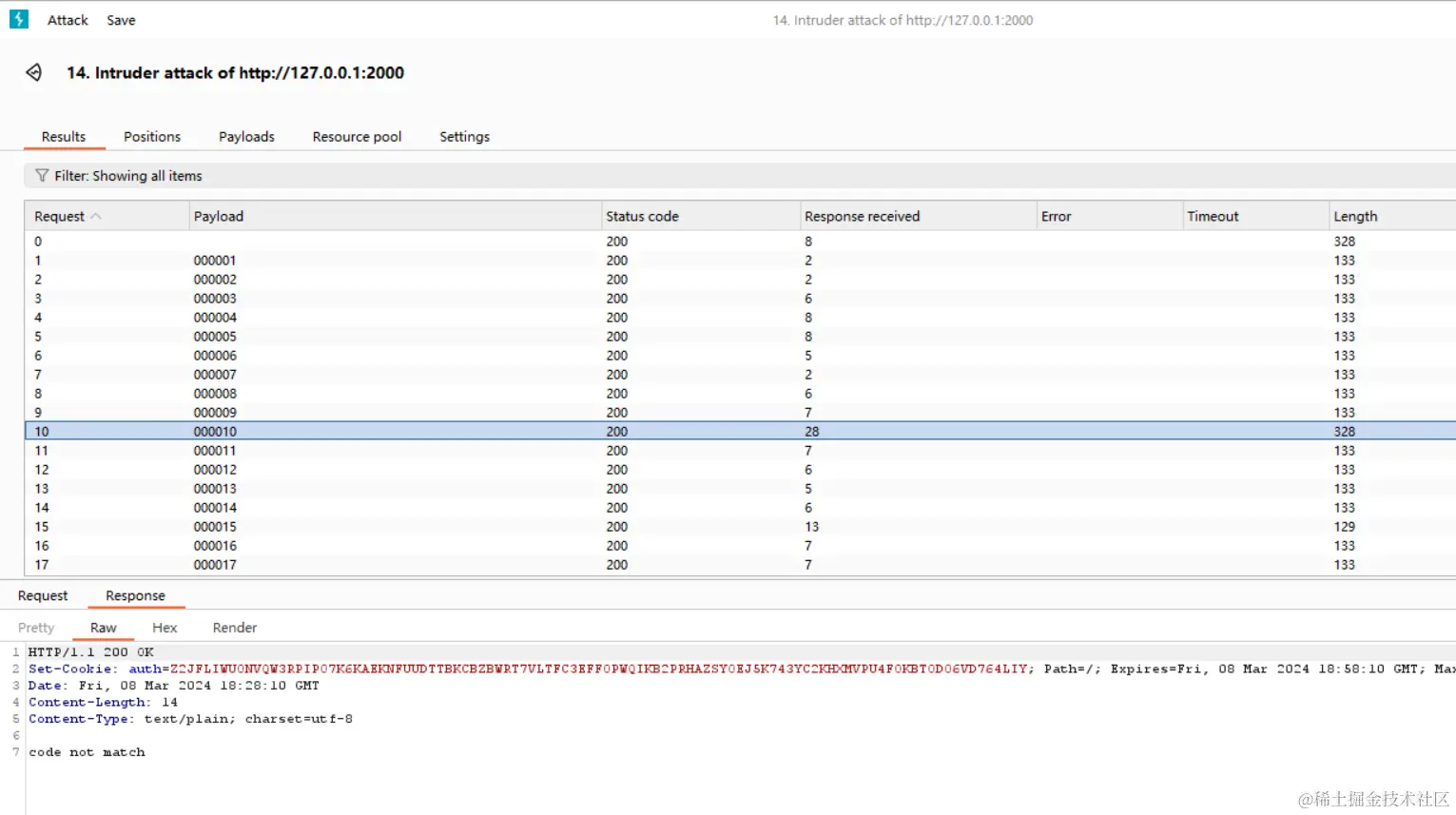Switch response view to Render
Viewport: 1456px width, 815px height.
pyautogui.click(x=235, y=628)
